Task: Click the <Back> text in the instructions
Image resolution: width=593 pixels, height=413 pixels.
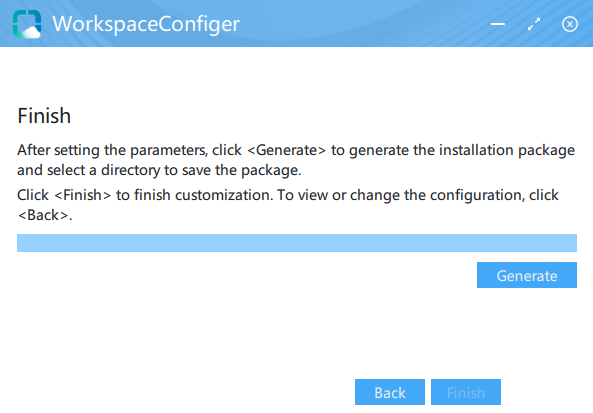Action: [x=43, y=215]
